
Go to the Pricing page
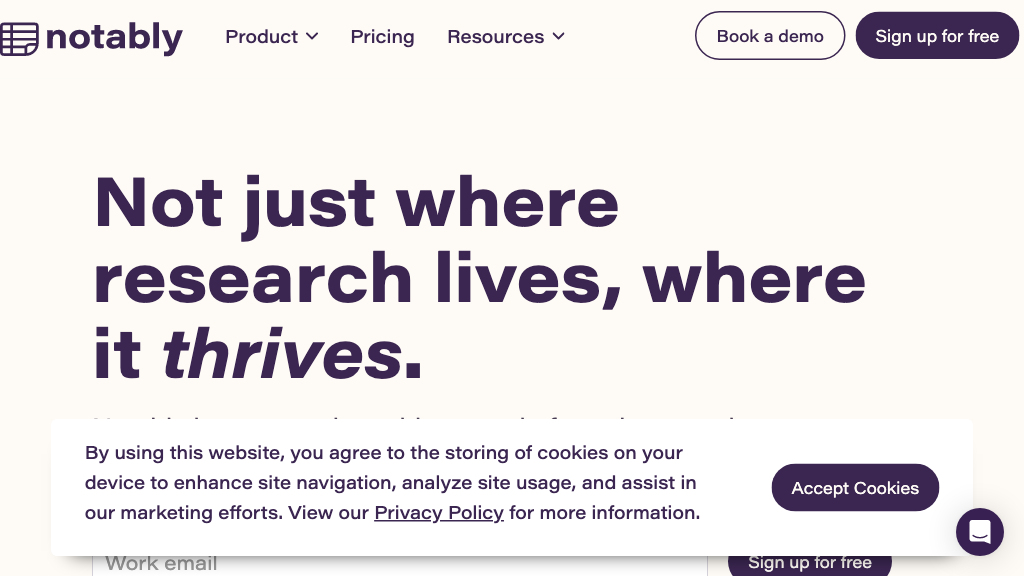click(x=382, y=37)
